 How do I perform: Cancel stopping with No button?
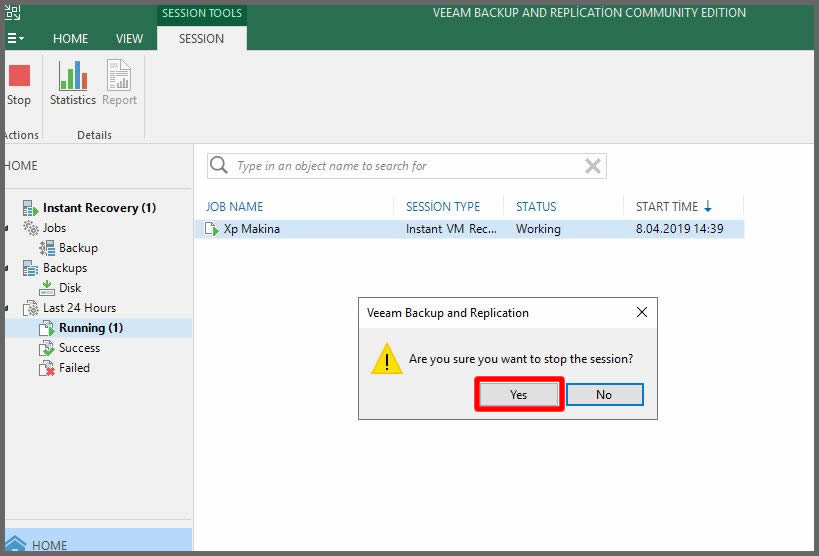[x=604, y=395]
